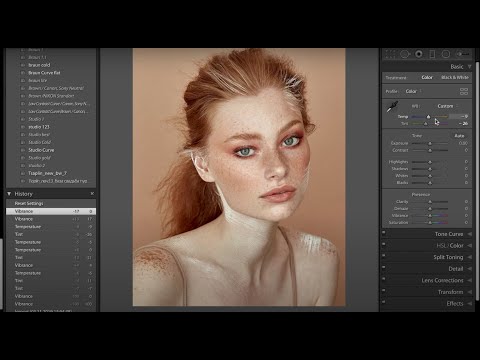The height and width of the screenshot is (360, 480).
Task: Click preset icon beside 'studio 123'
Action: point(23,127)
